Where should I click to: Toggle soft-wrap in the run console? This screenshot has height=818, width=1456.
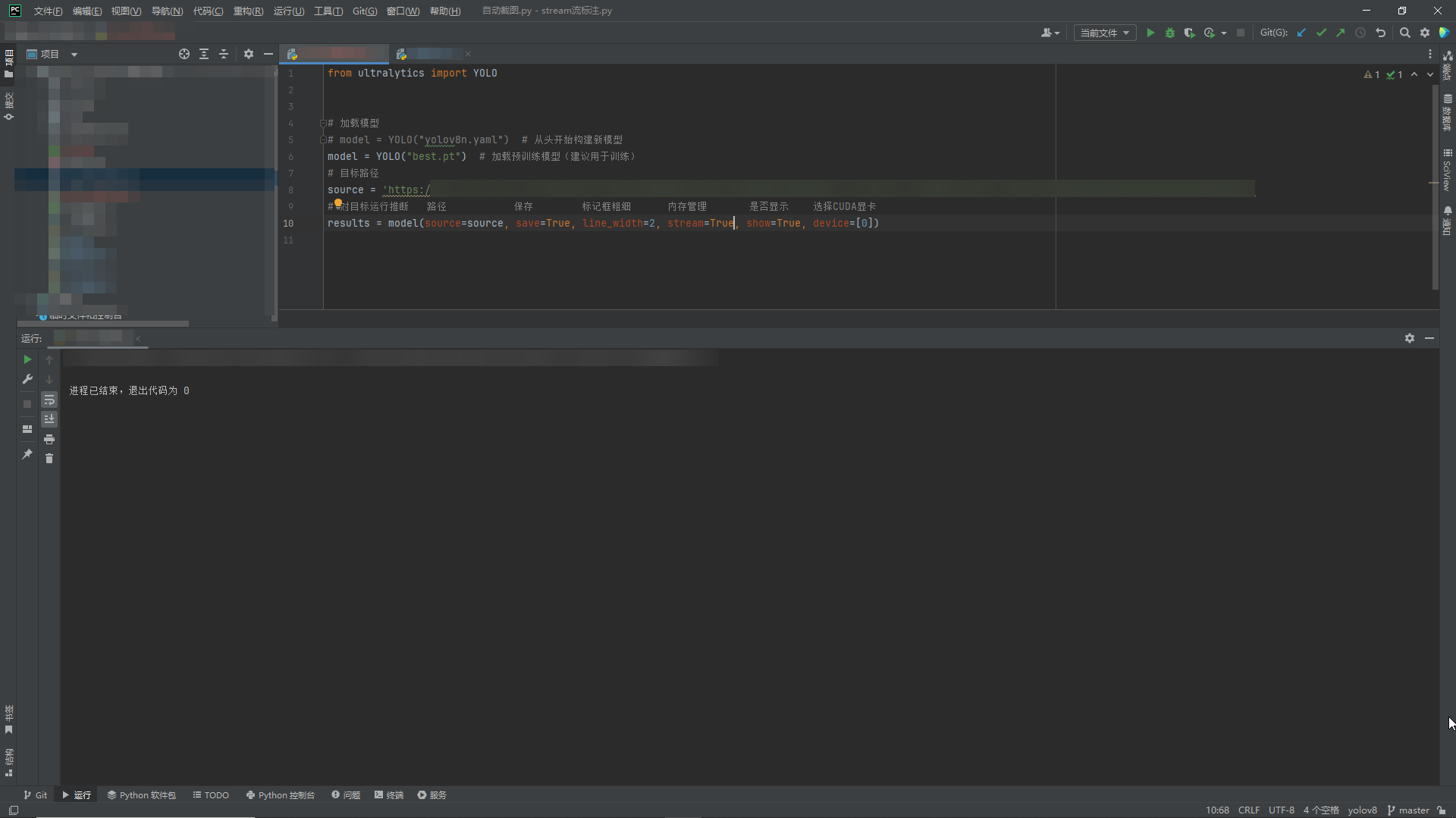pyautogui.click(x=50, y=400)
